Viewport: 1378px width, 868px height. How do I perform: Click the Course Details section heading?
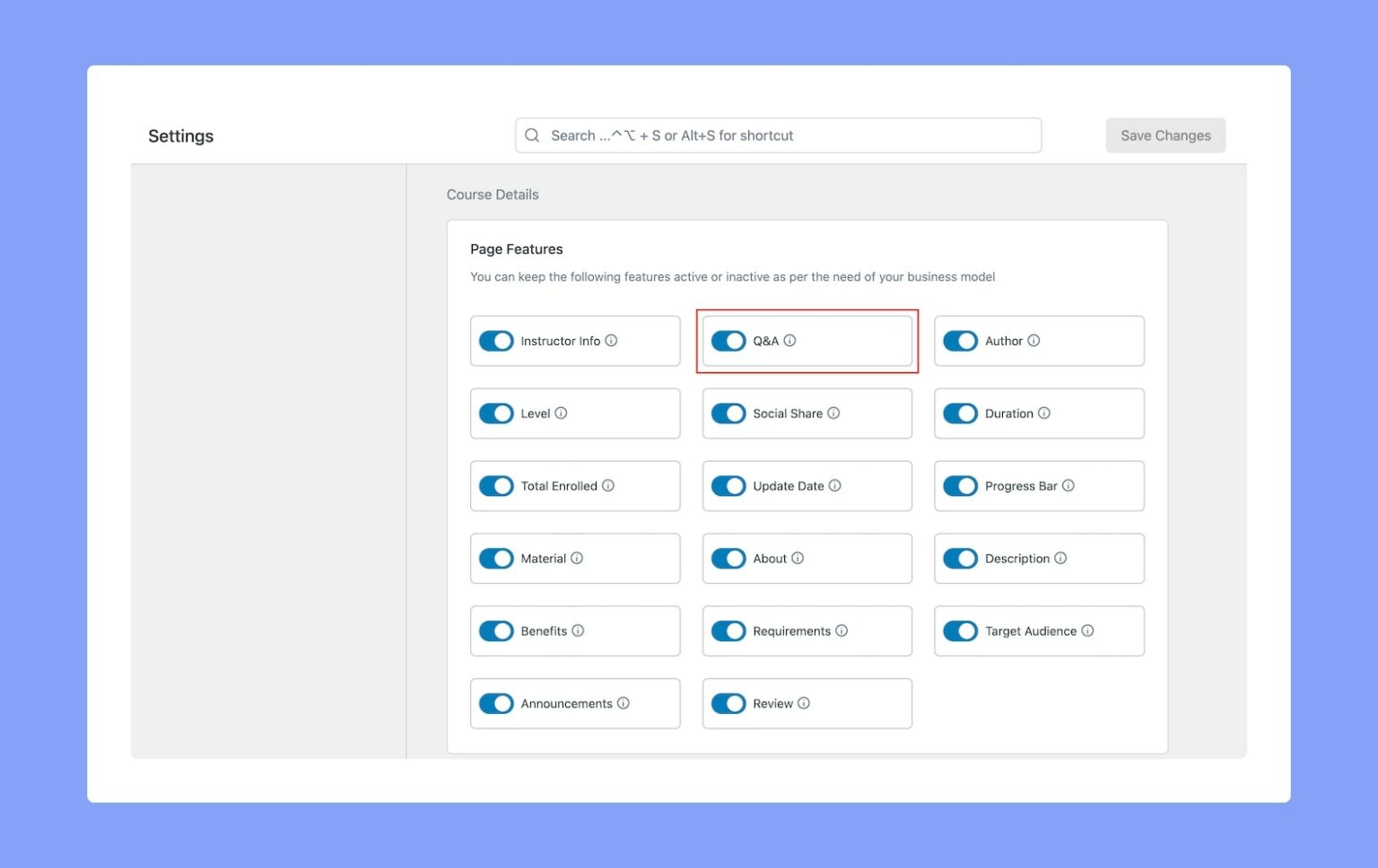[493, 195]
